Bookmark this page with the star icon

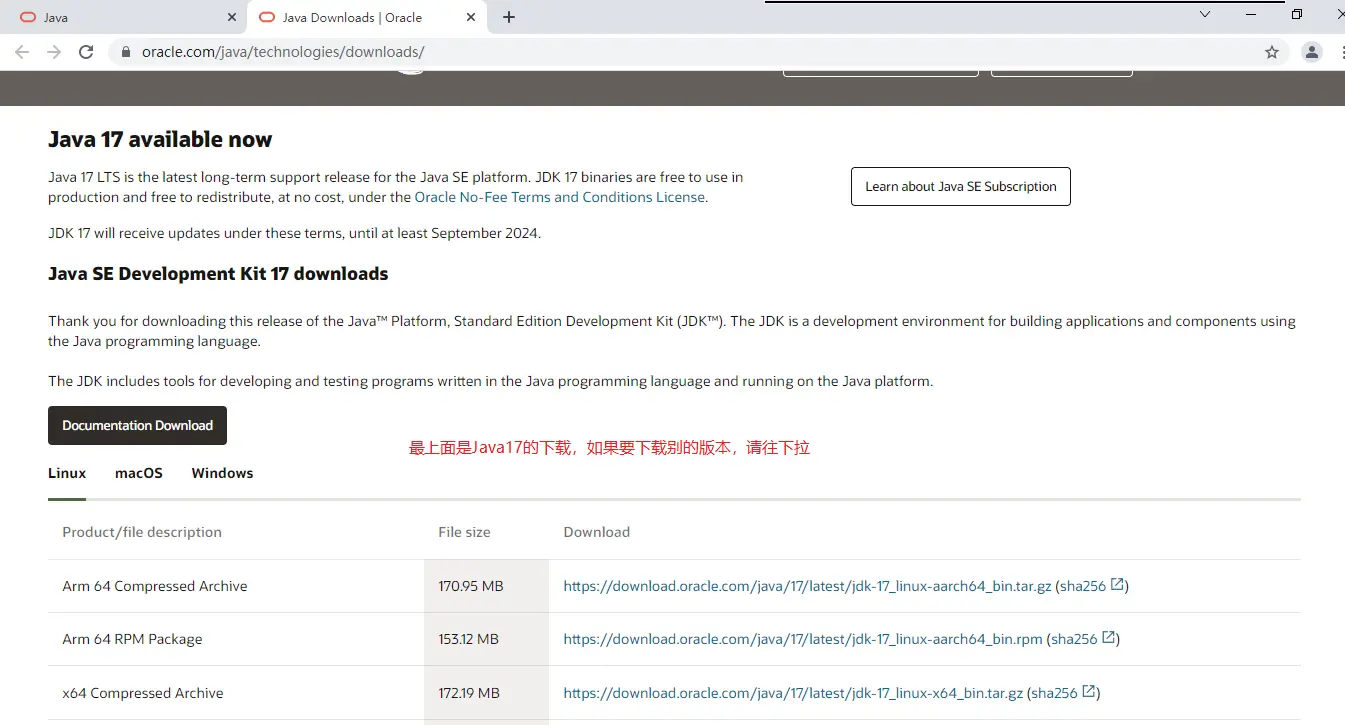1272,52
